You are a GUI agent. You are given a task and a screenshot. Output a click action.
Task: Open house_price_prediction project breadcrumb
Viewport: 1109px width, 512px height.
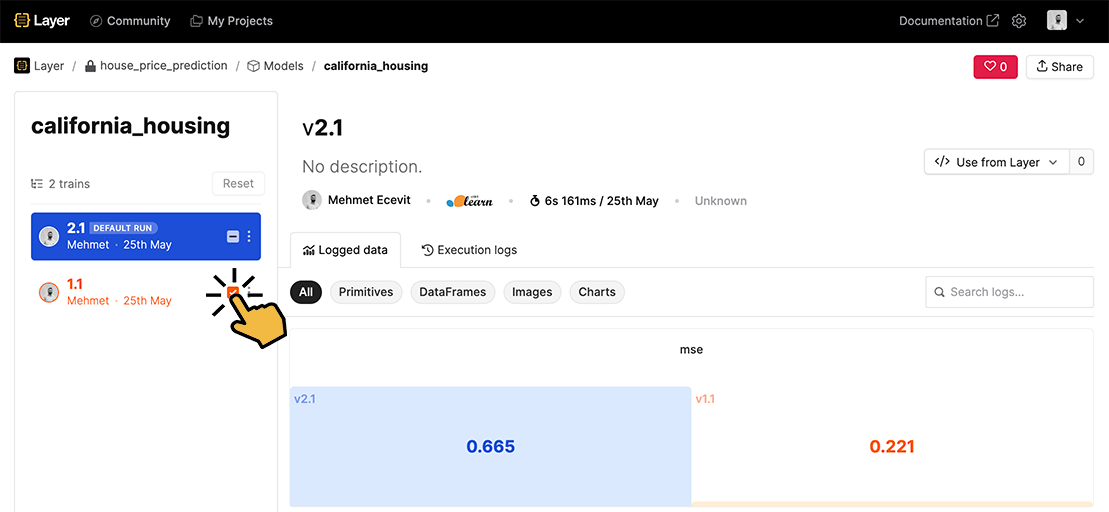(163, 66)
